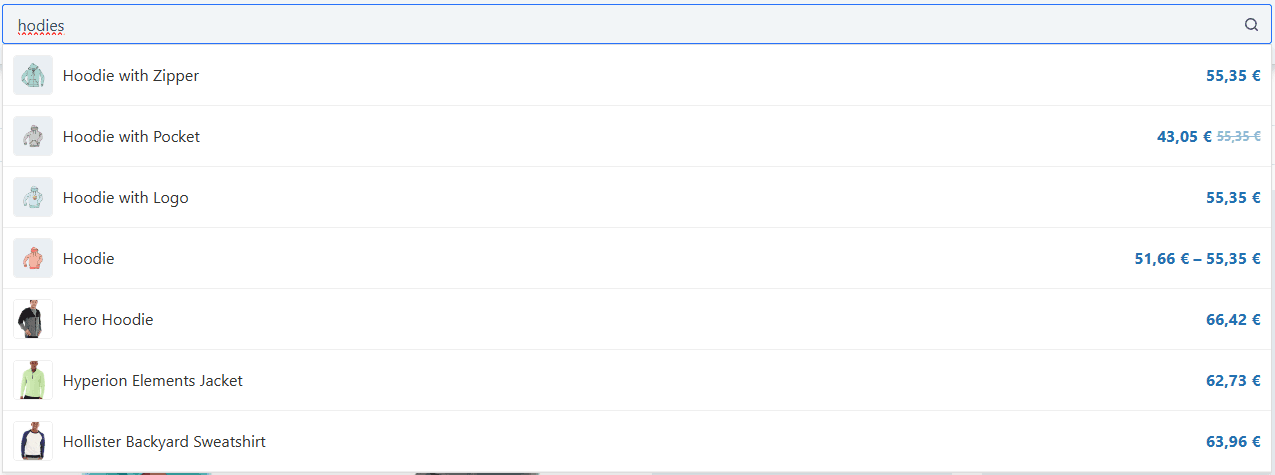Open the Hoodie with Logo thumbnail
The image size is (1275, 475).
[33, 197]
